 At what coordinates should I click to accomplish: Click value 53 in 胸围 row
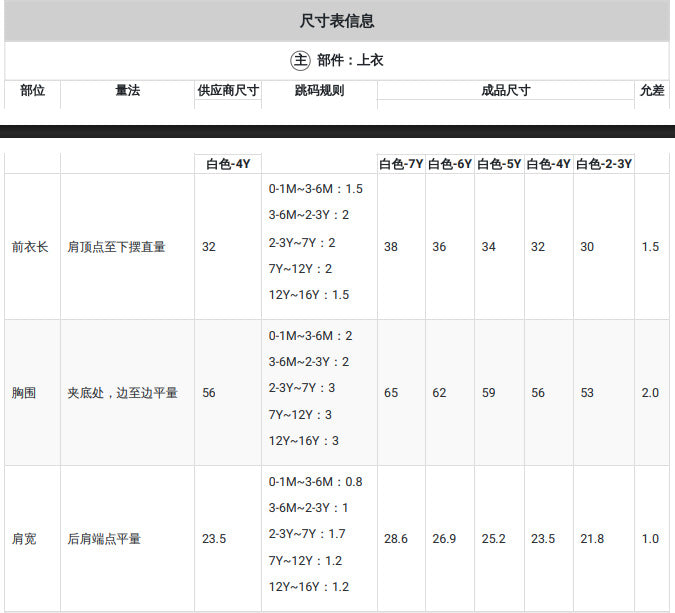(587, 393)
